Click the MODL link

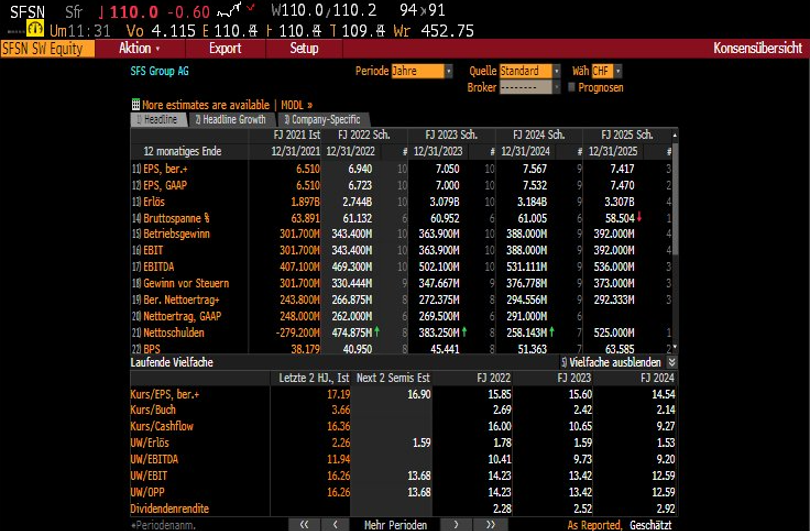[295, 104]
